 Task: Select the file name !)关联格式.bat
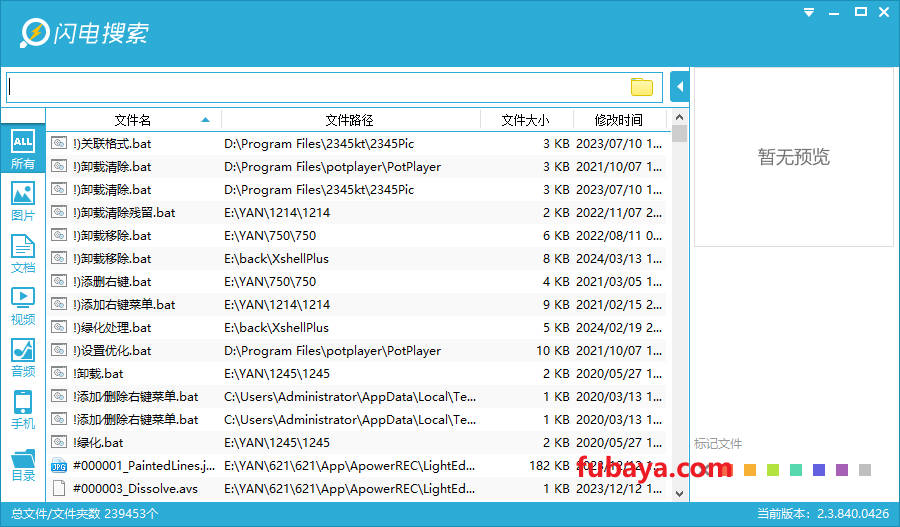pyautogui.click(x=112, y=144)
